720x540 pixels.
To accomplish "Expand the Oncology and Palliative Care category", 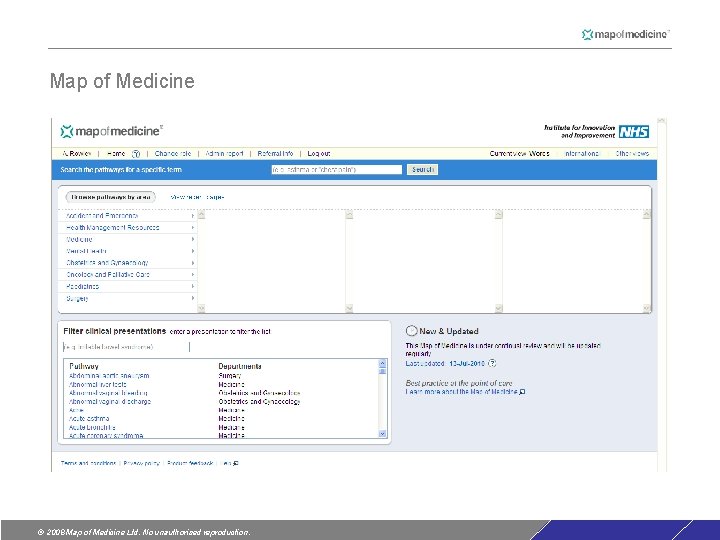I will pos(128,275).
